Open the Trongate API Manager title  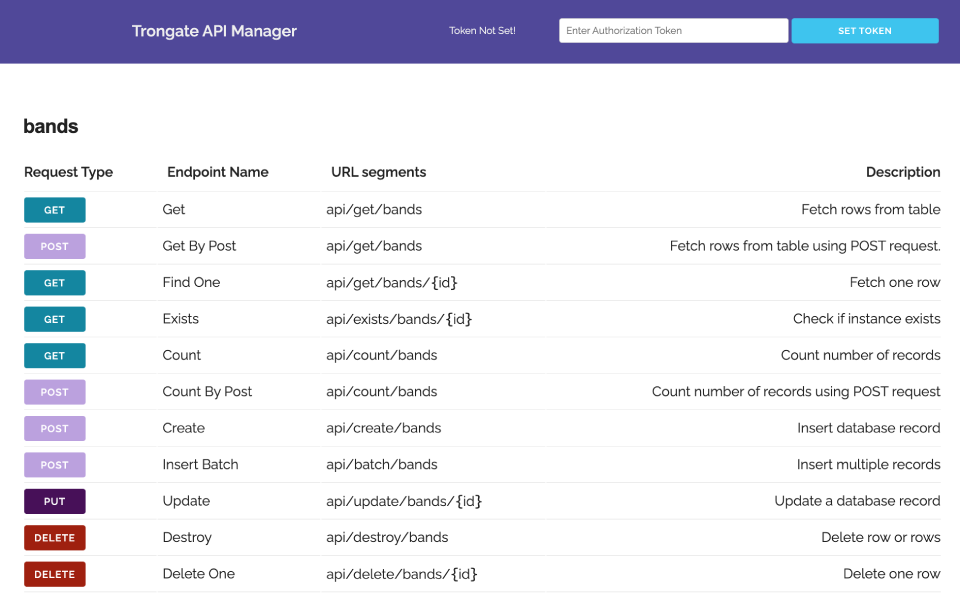(214, 31)
